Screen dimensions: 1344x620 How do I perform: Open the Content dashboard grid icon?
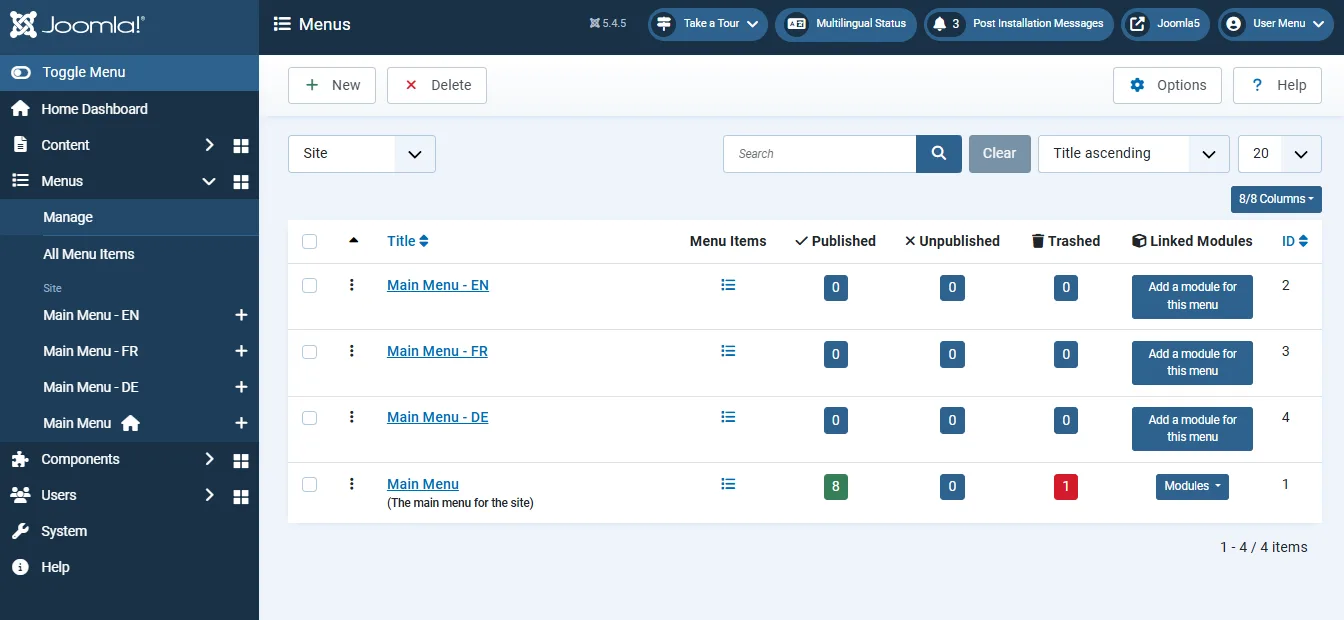[241, 145]
